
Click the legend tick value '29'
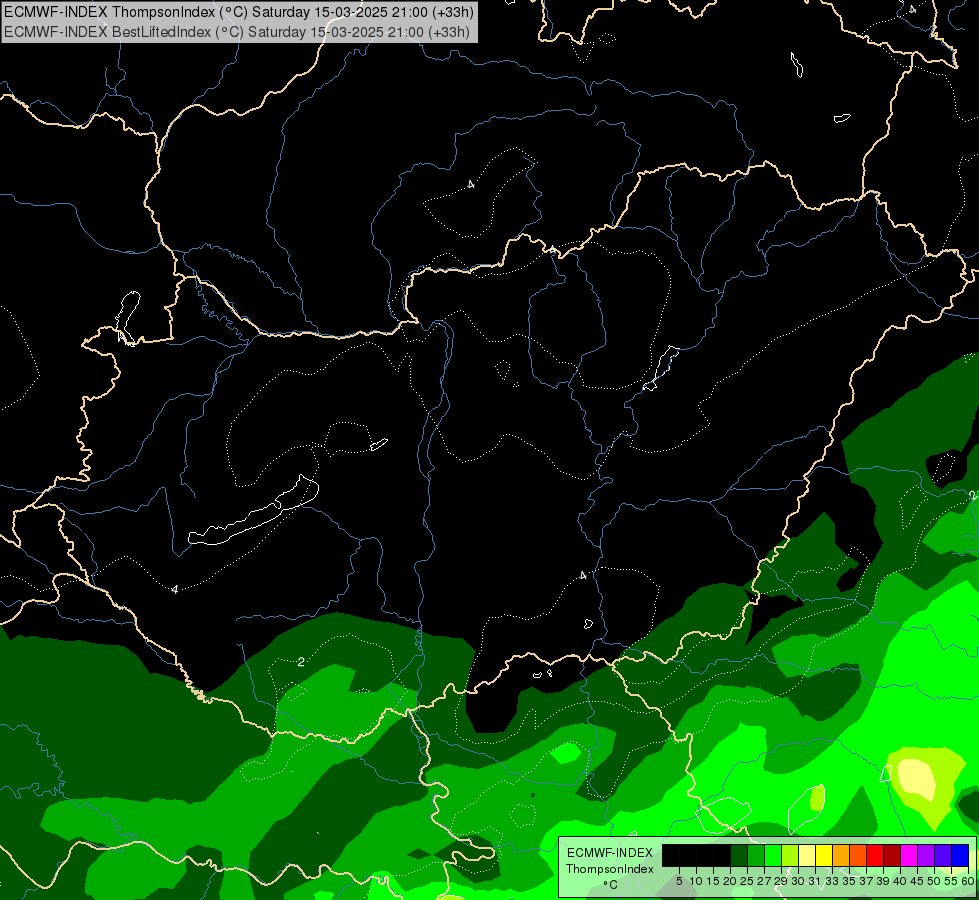point(780,881)
